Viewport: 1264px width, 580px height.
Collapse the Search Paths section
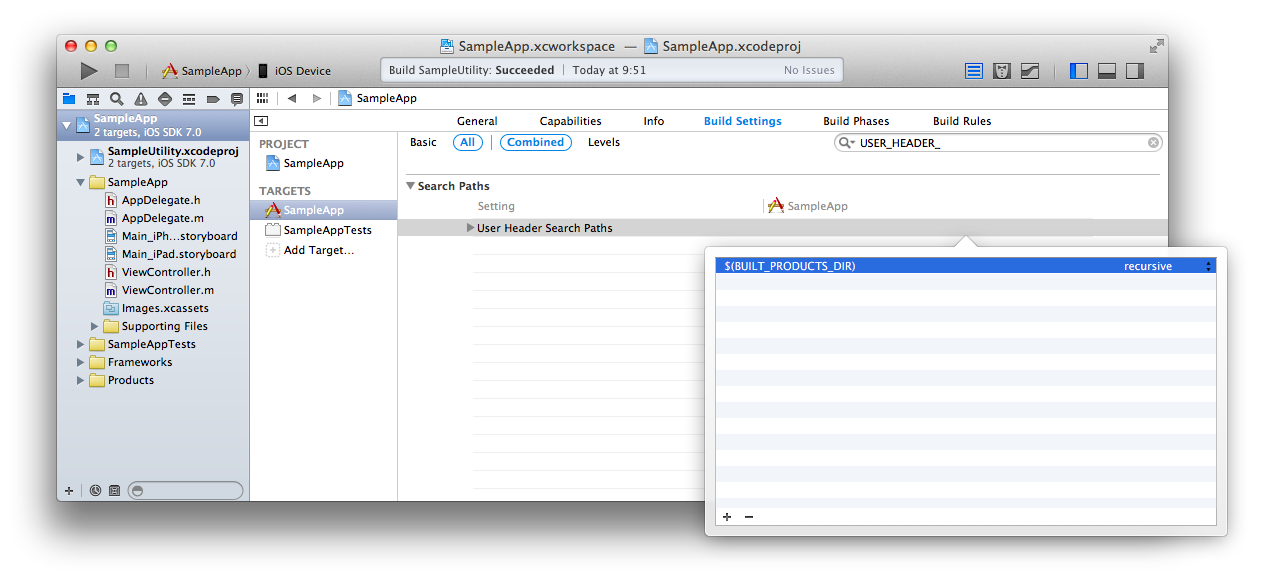(x=410, y=186)
